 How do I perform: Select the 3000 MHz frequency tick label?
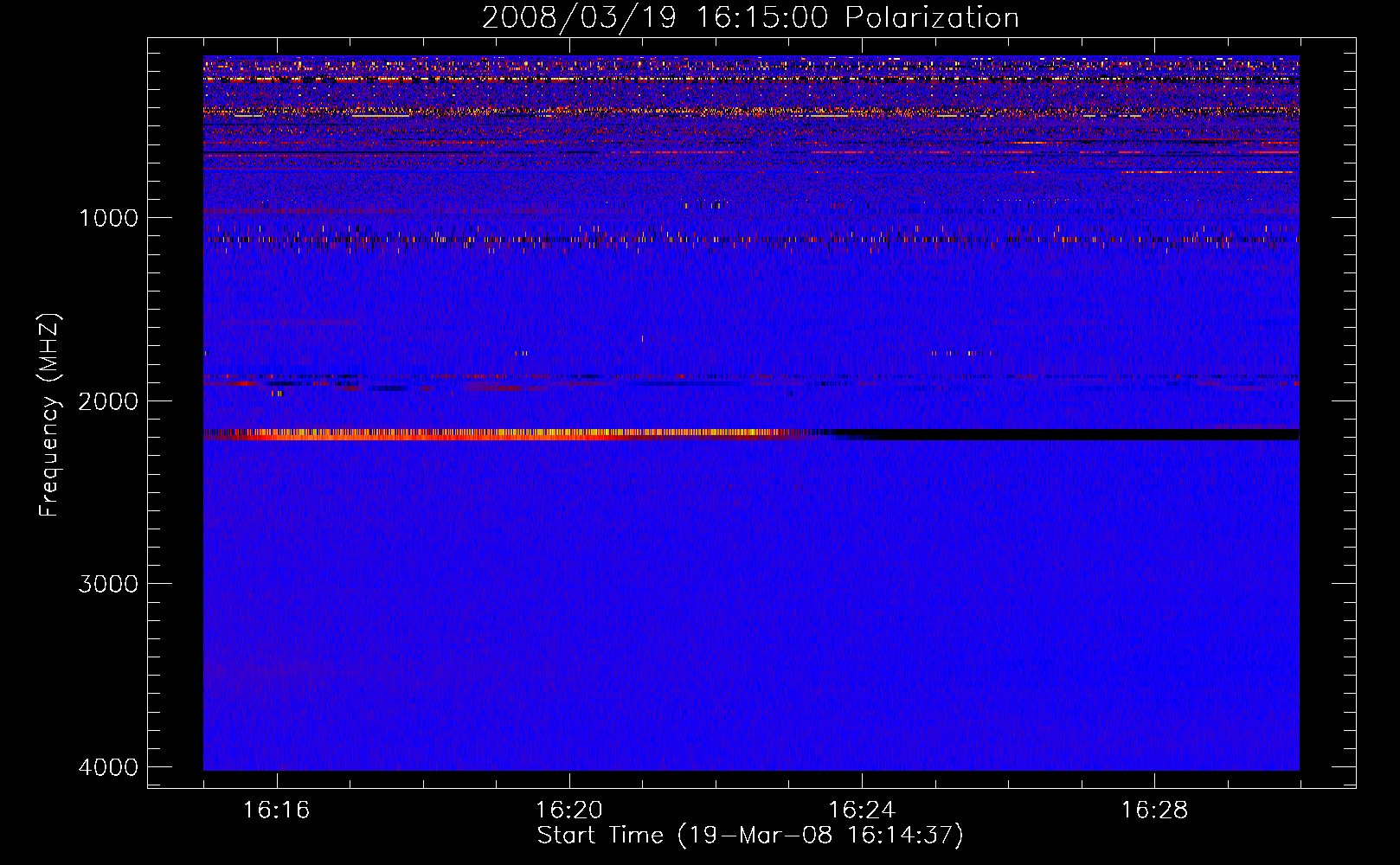(x=108, y=584)
